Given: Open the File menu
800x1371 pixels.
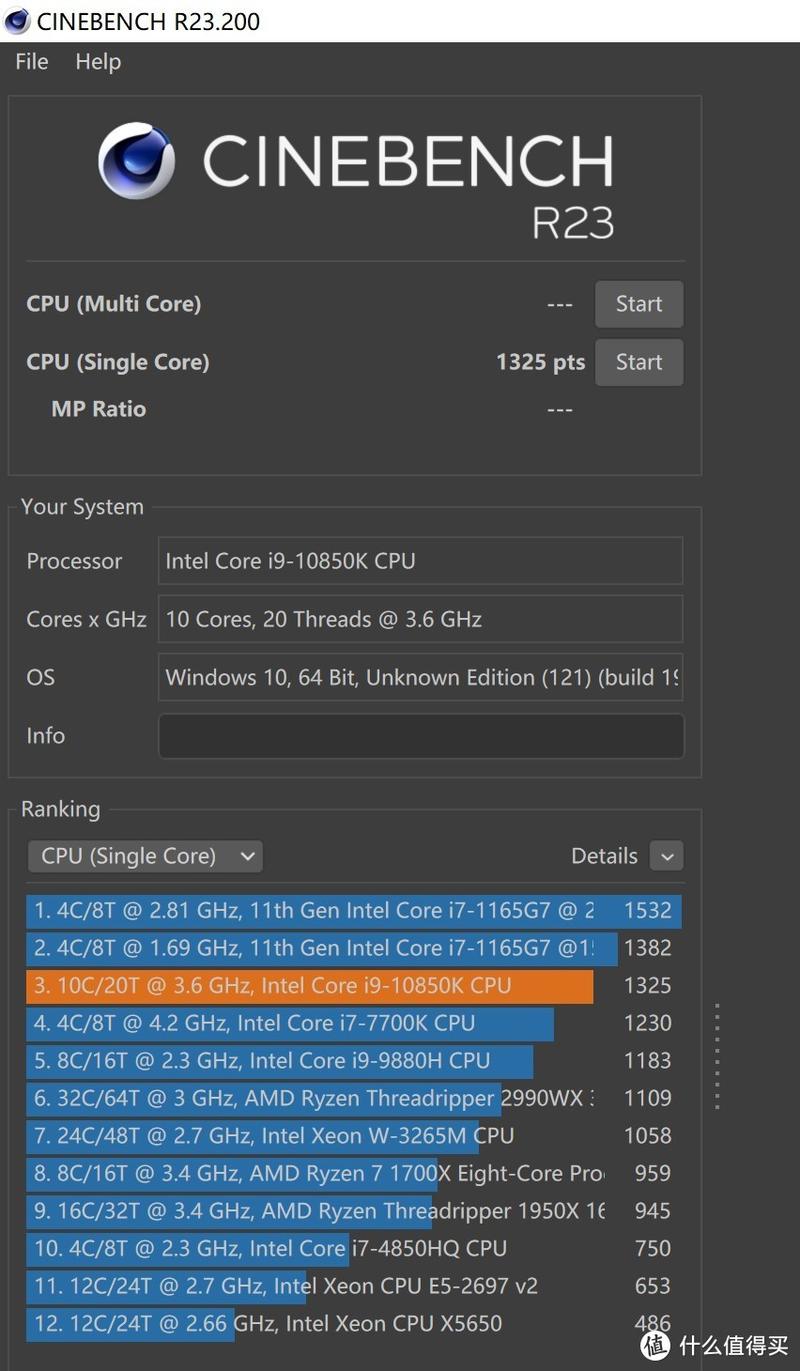Looking at the screenshot, I should 32,61.
